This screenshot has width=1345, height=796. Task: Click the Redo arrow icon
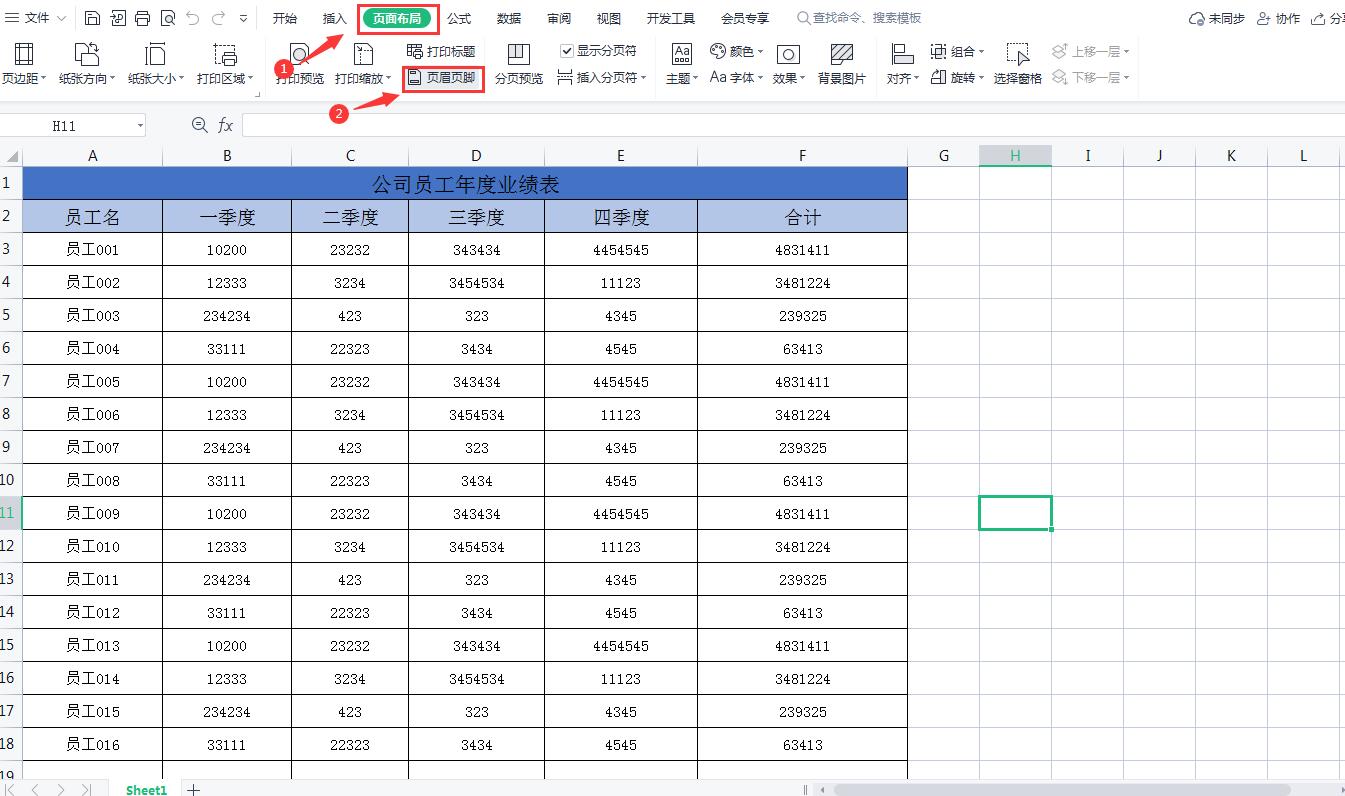click(x=218, y=18)
